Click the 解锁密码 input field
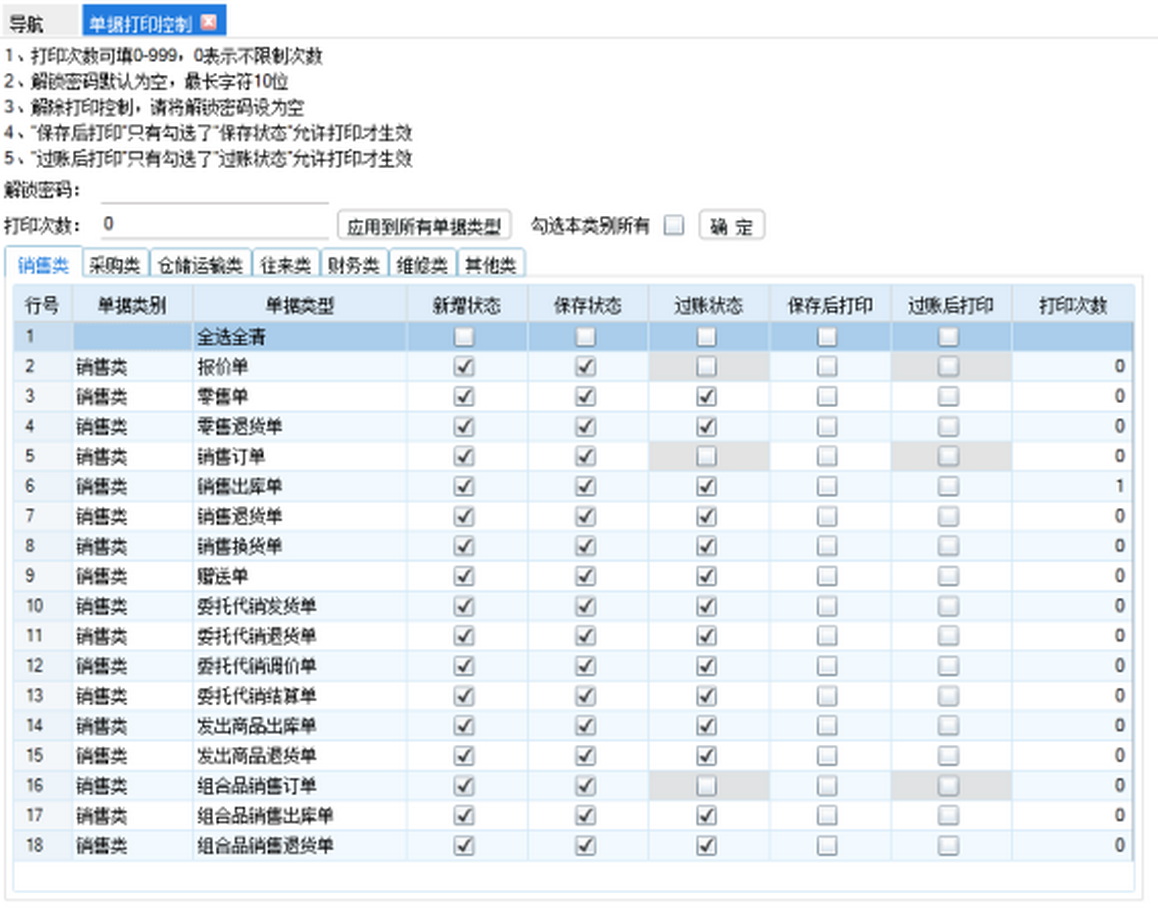This screenshot has width=1158, height=911. point(214,191)
